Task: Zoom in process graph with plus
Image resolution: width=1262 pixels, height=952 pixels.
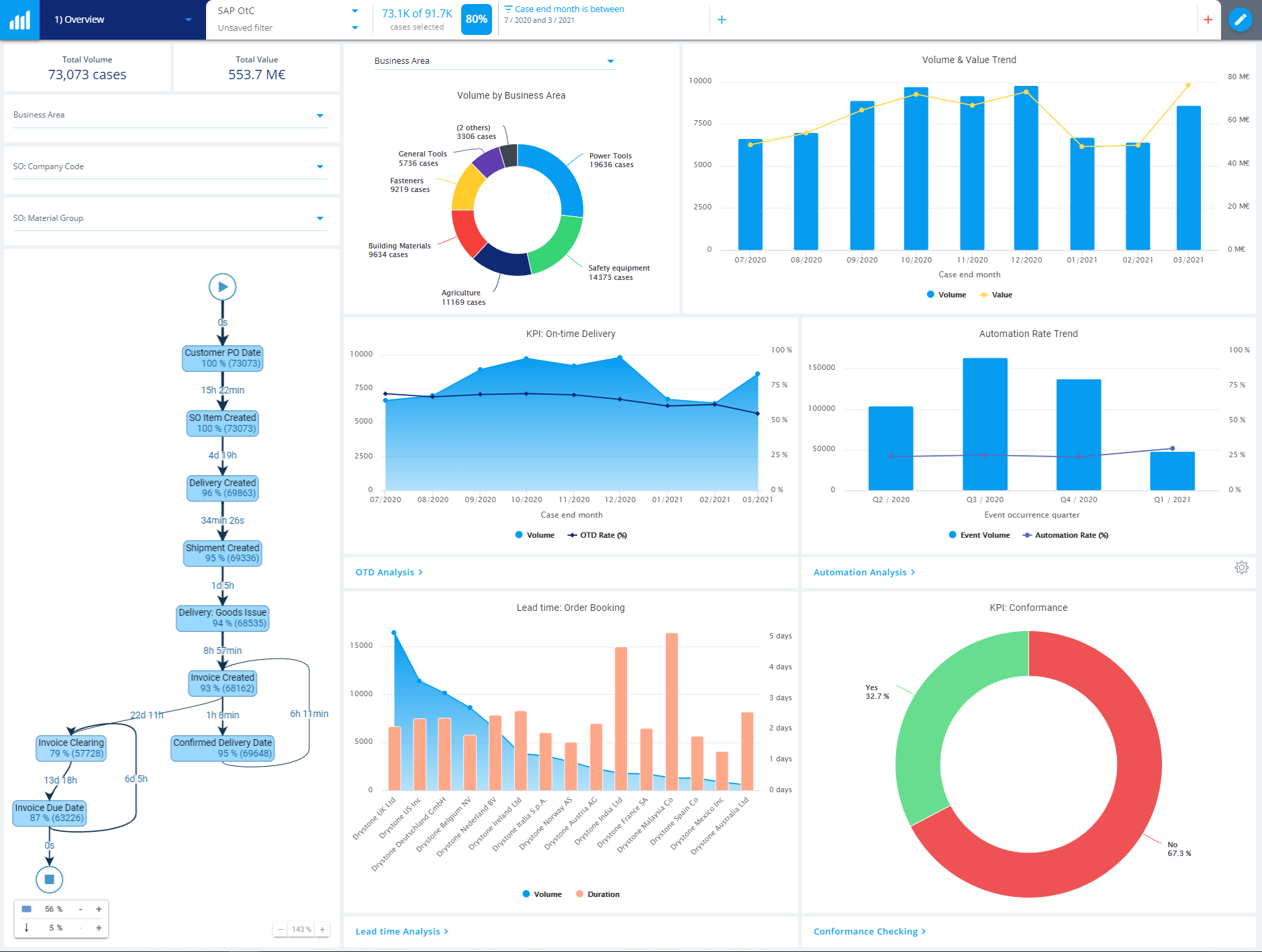Action: (x=322, y=929)
